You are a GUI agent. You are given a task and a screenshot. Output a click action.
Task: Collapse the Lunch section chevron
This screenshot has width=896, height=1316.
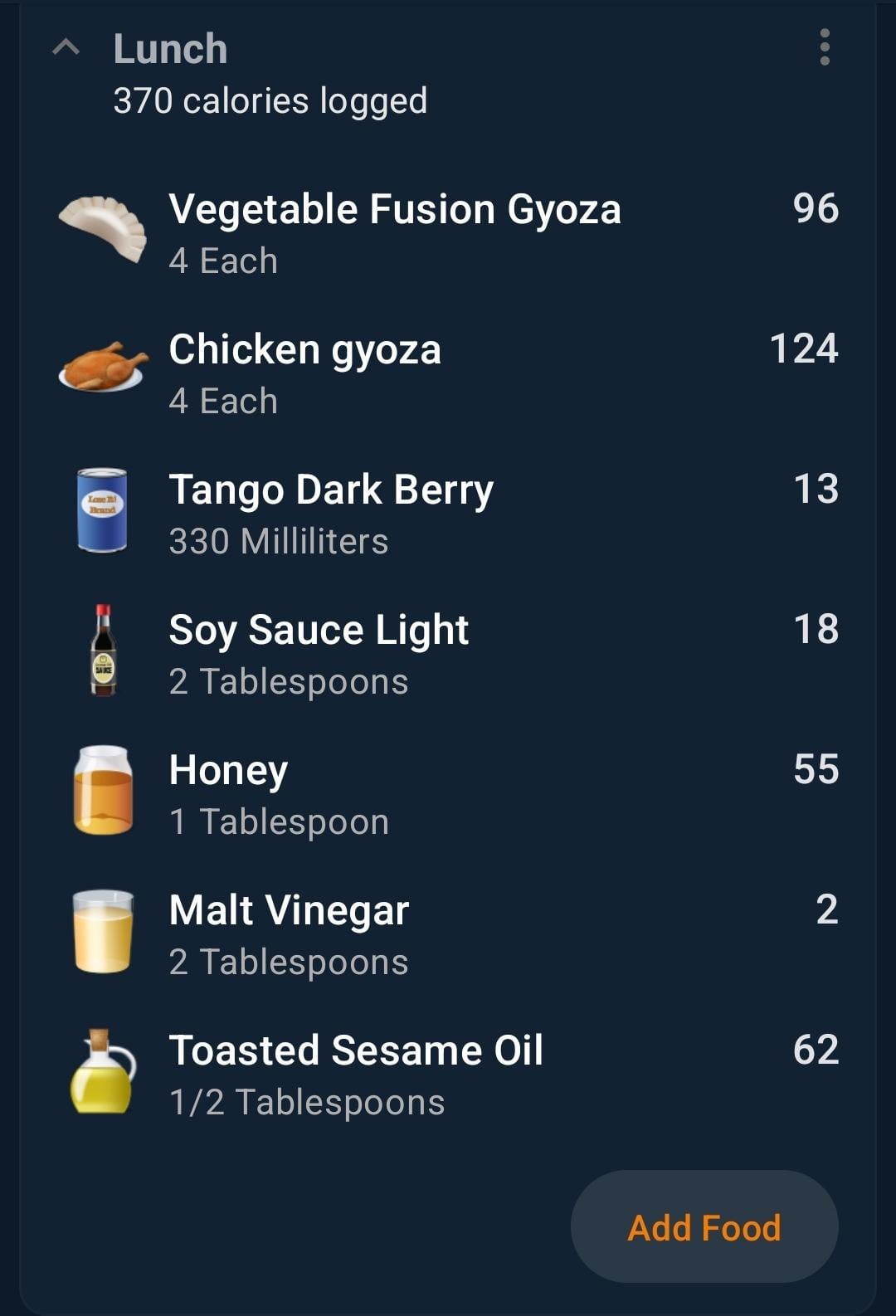[x=66, y=48]
